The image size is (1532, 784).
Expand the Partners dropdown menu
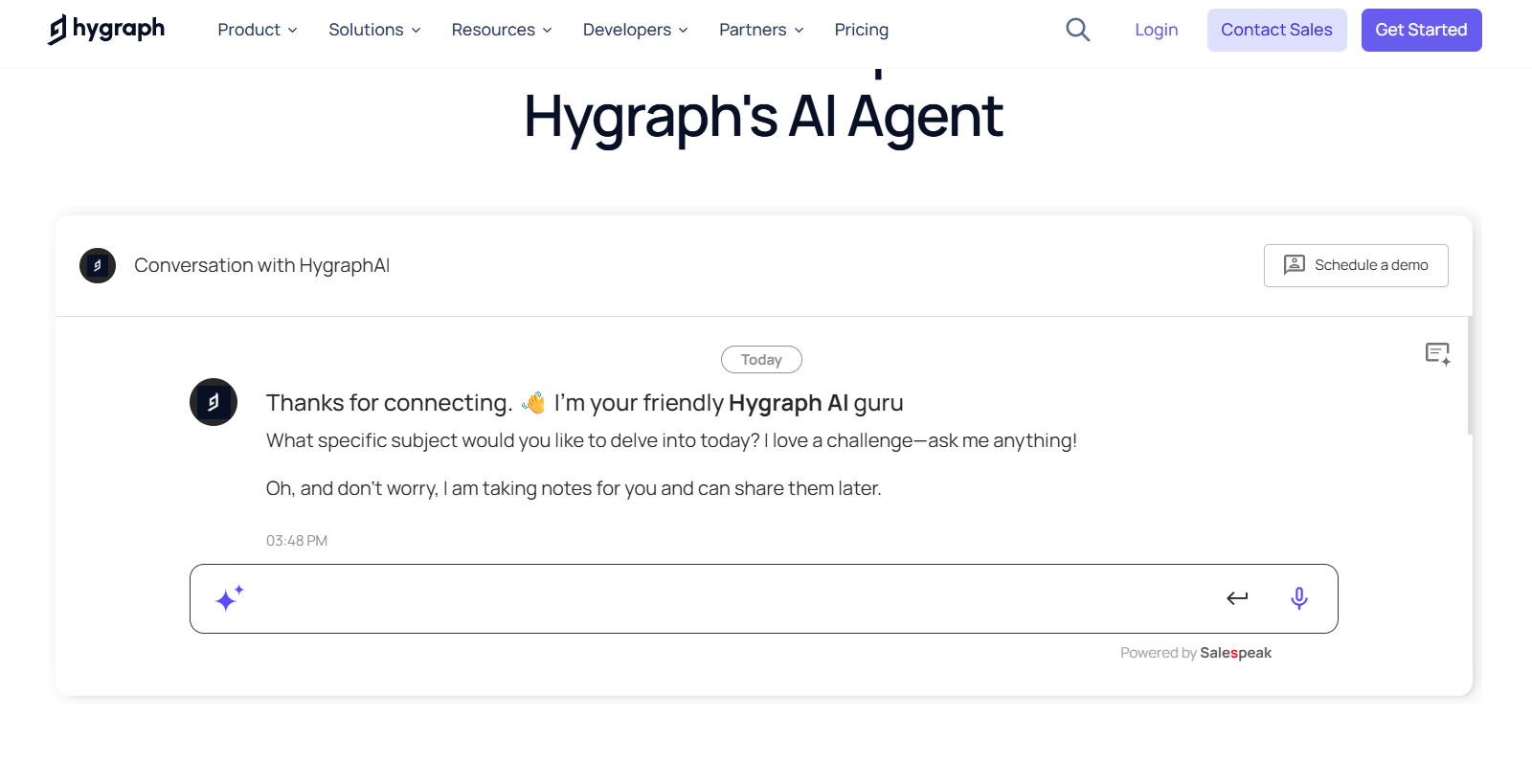761,30
